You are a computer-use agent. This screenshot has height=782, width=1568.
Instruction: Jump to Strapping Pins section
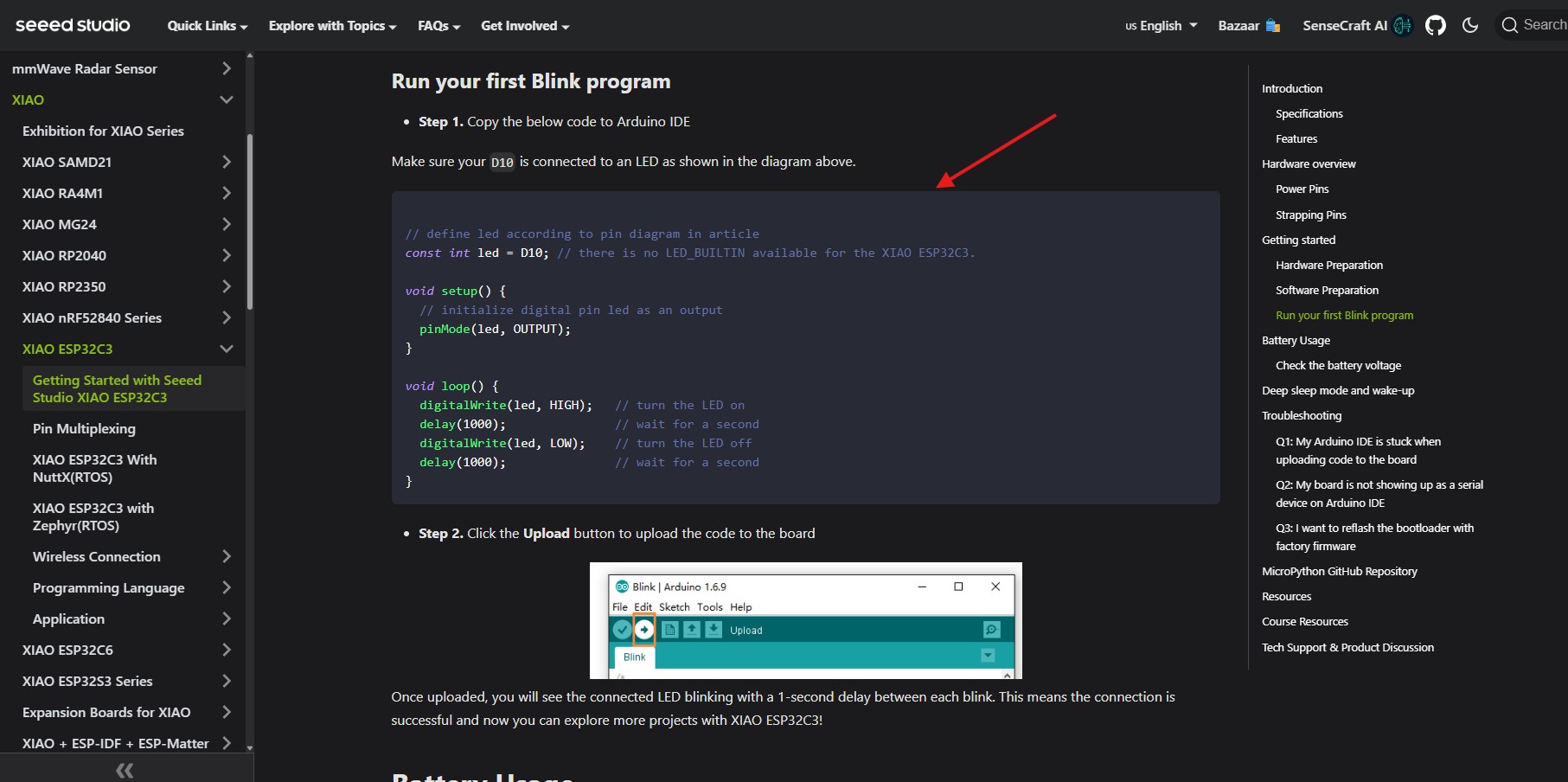(x=1311, y=215)
